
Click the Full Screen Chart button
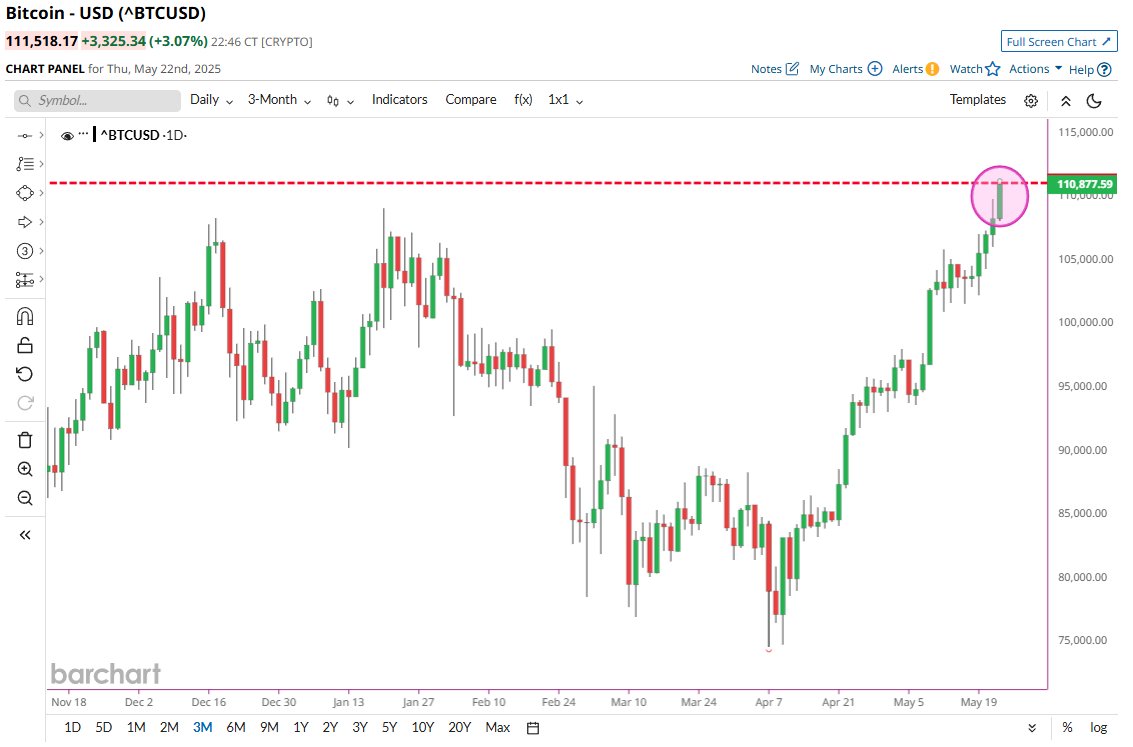[1059, 42]
